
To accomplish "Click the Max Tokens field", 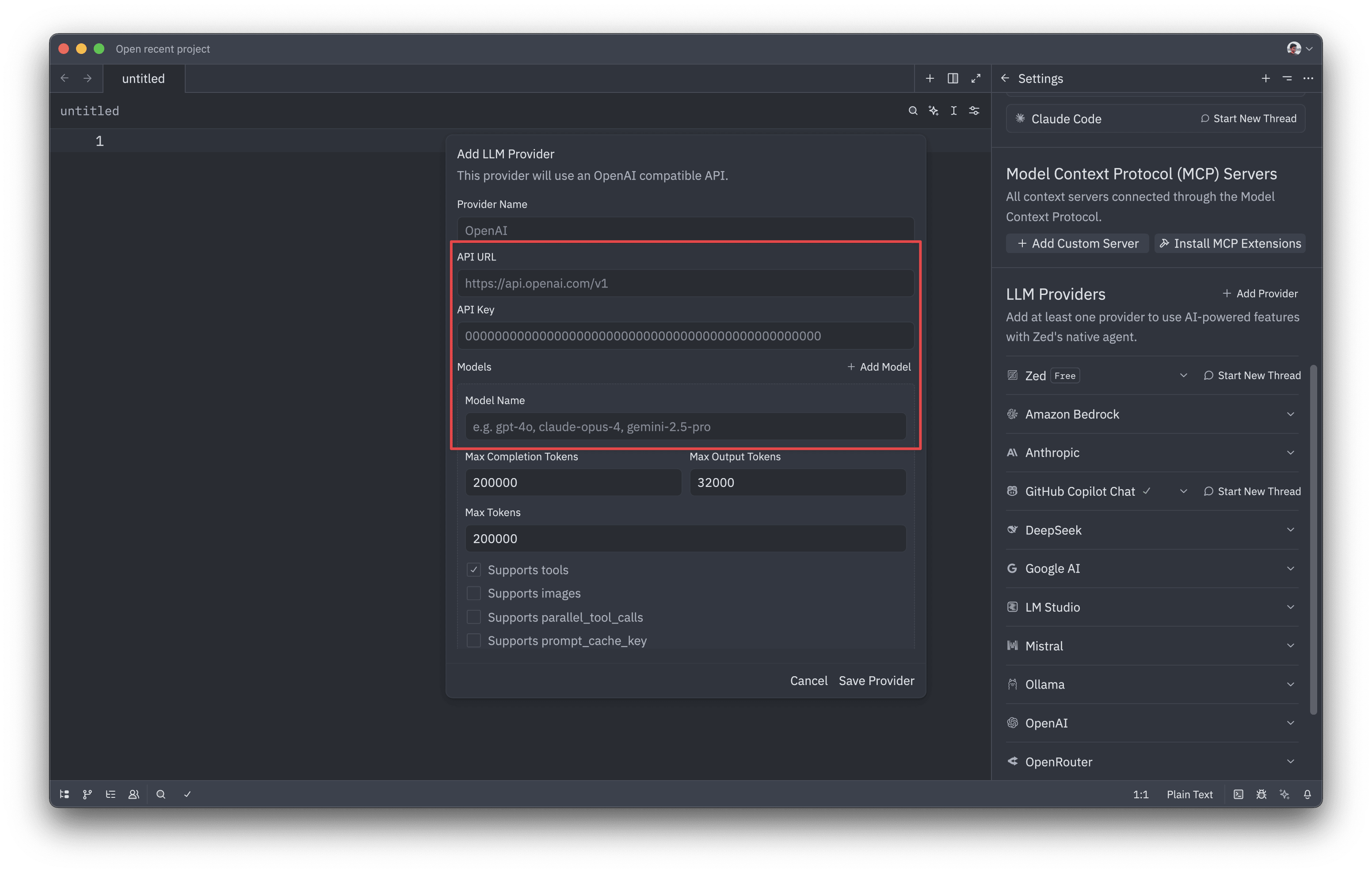I will [686, 538].
